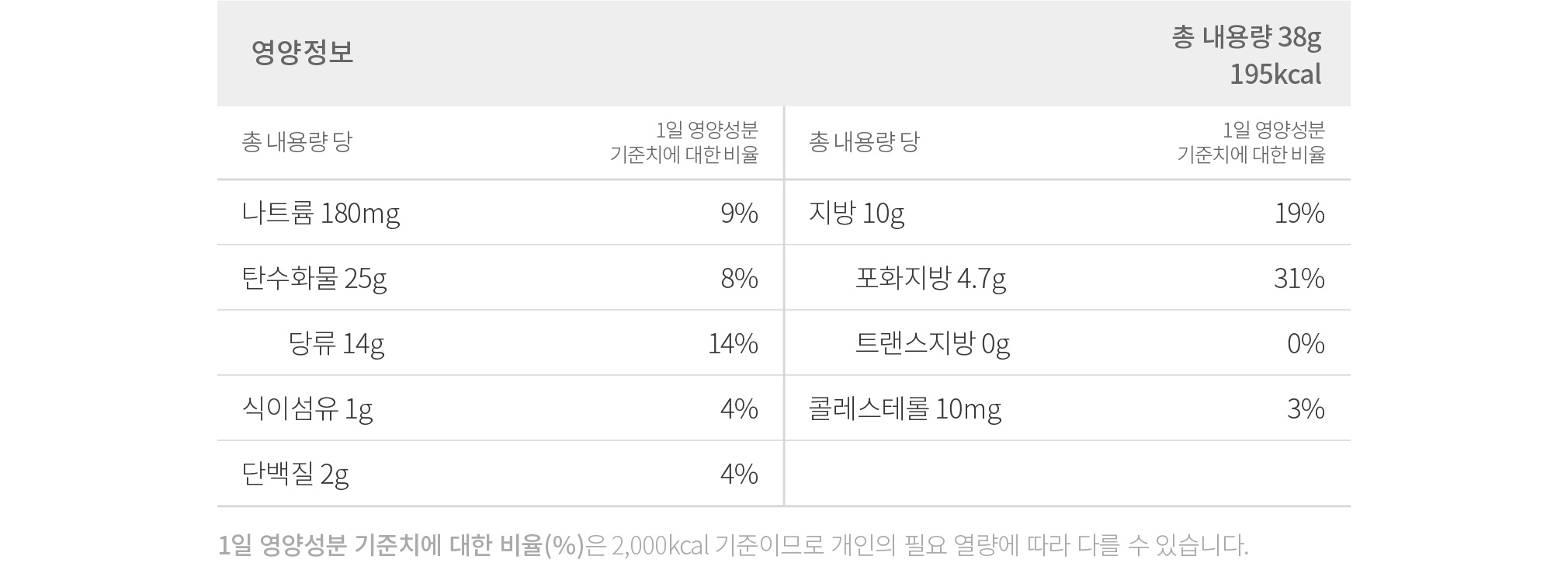Click the 31% value for 포화지방
This screenshot has height=563, width=1568.
1299,279
